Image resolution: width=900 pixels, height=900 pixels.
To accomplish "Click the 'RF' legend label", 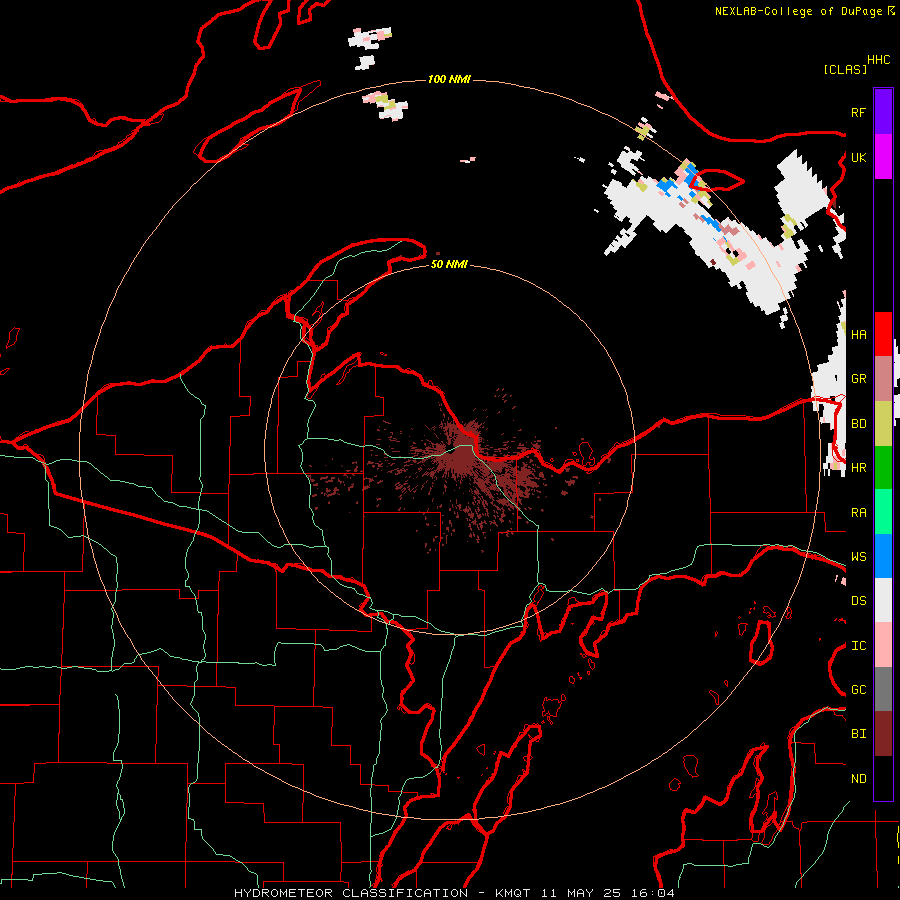I will point(858,112).
